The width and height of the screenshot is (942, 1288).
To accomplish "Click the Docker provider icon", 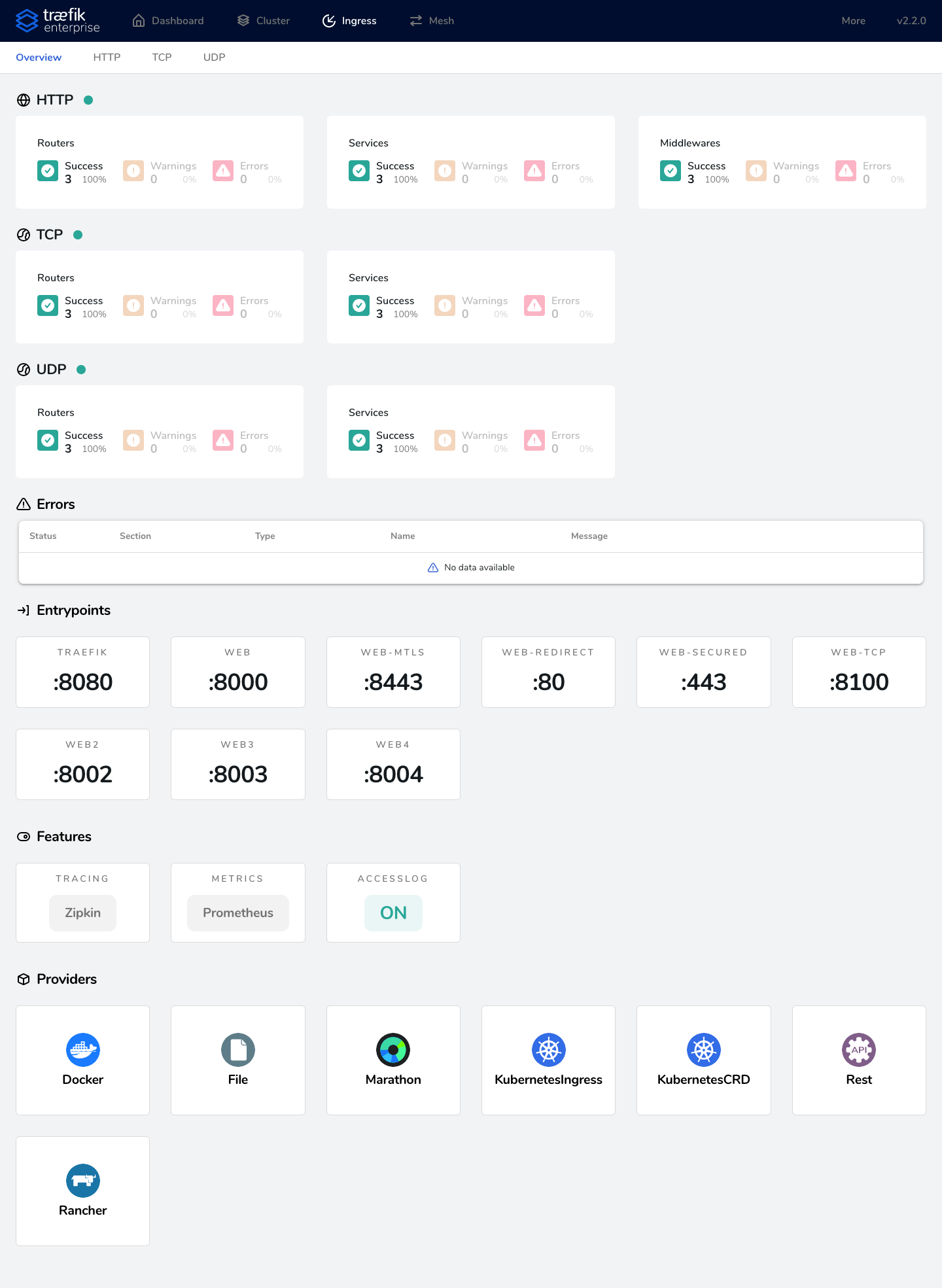I will click(82, 1050).
